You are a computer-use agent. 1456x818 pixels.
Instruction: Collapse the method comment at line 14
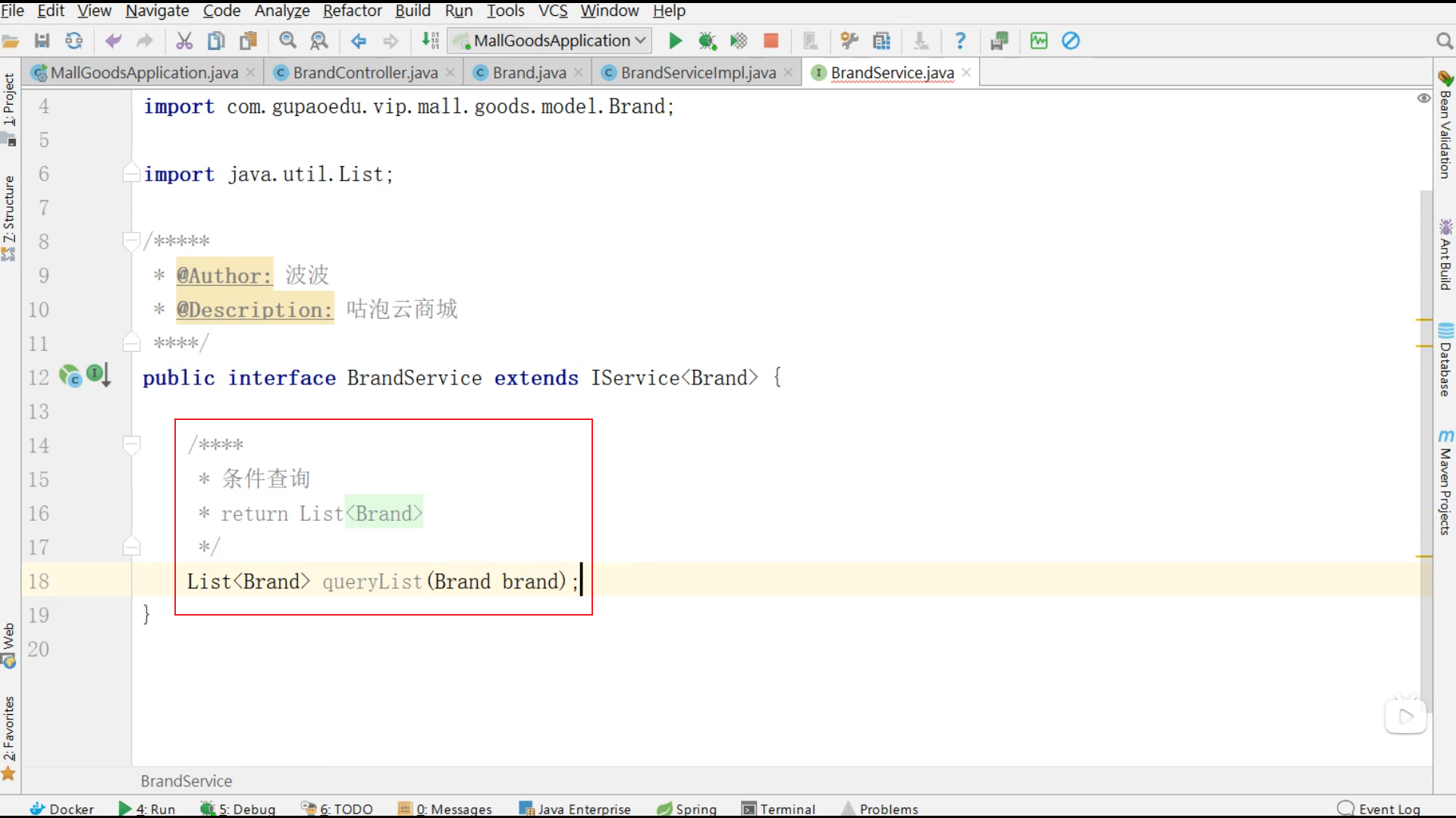click(x=132, y=444)
